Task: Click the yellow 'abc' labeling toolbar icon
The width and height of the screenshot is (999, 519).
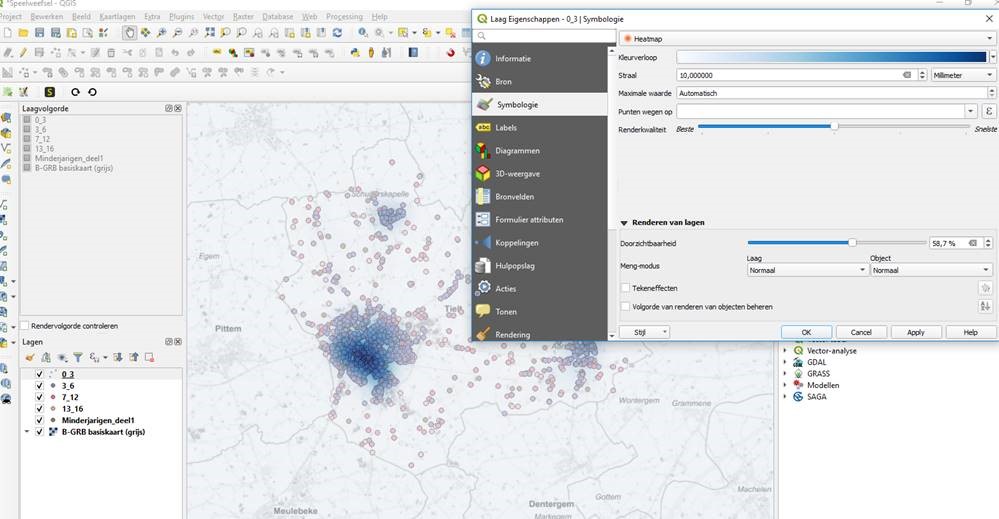Action: (x=217, y=53)
